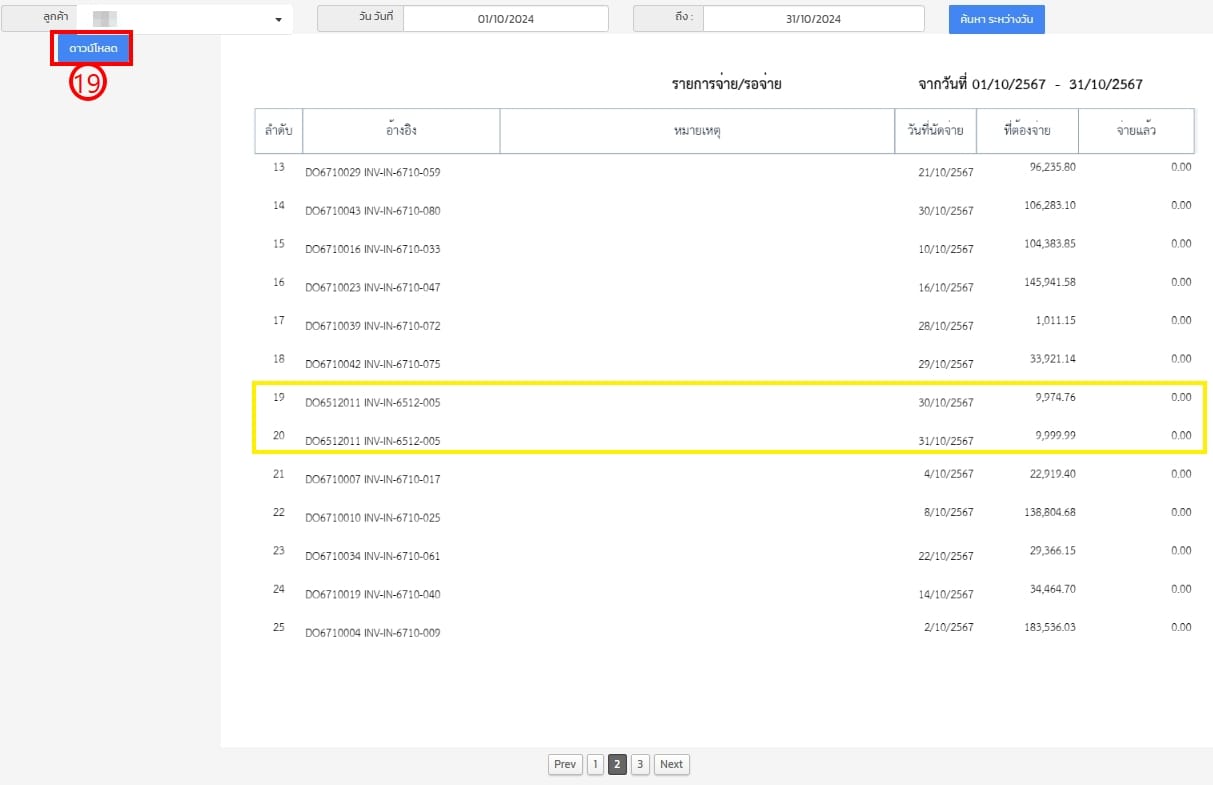Image resolution: width=1213 pixels, height=785 pixels.
Task: Open page 1 in pagination
Action: tap(595, 764)
